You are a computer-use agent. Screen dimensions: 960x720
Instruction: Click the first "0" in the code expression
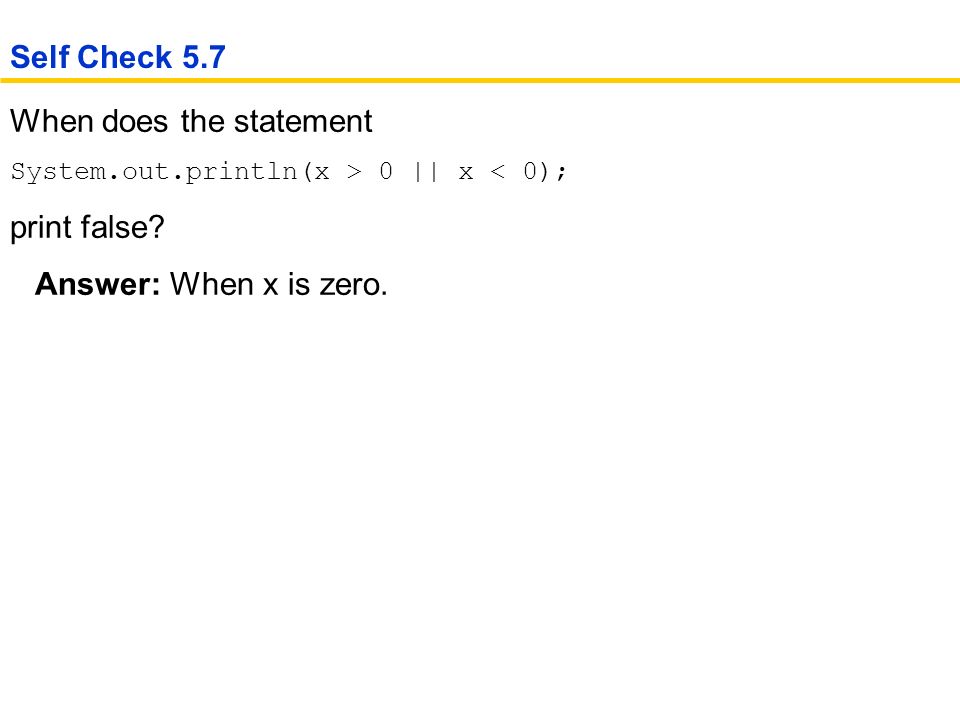point(386,171)
